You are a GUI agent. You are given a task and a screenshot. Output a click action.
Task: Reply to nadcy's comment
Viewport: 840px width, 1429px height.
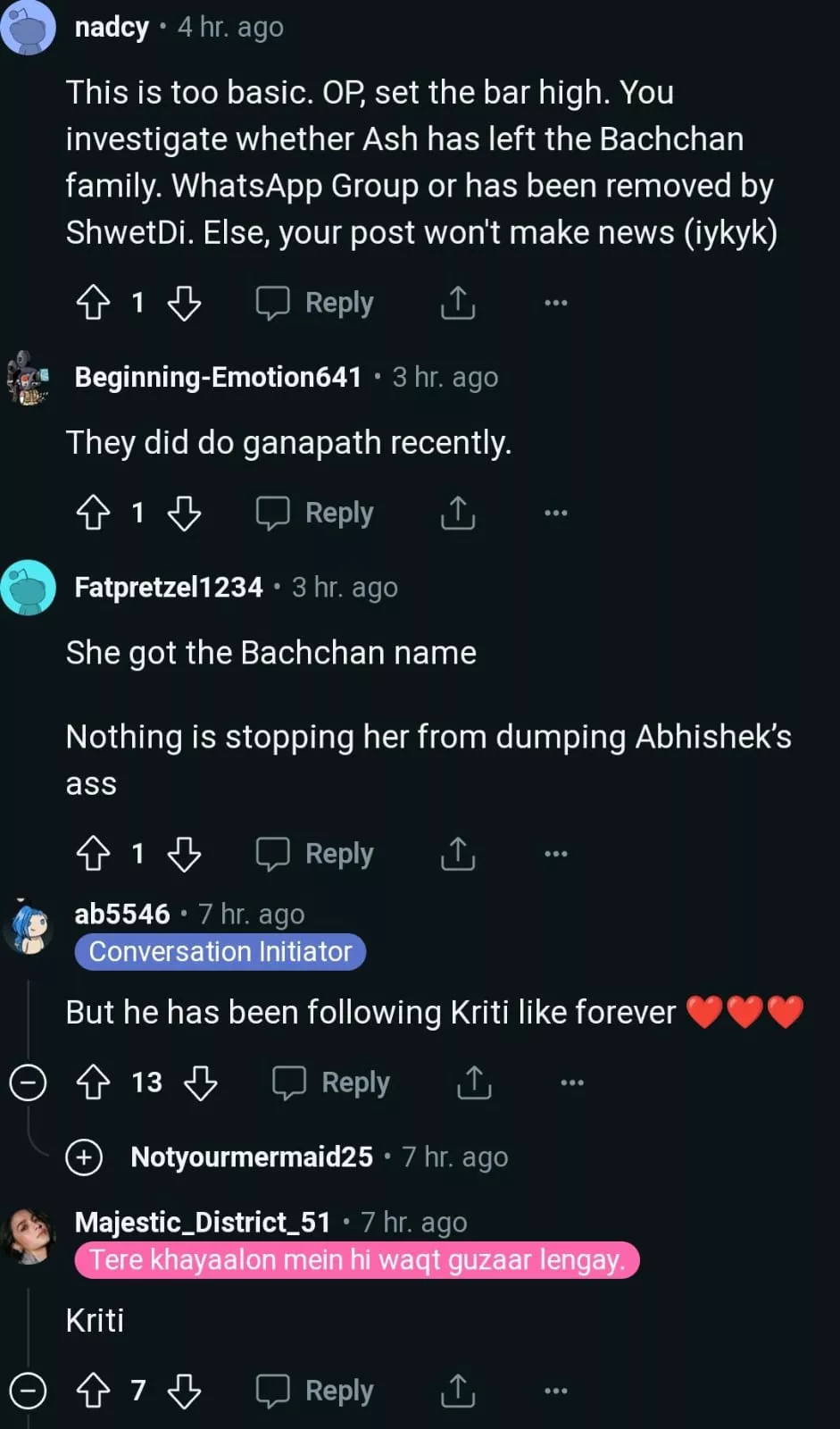(315, 303)
